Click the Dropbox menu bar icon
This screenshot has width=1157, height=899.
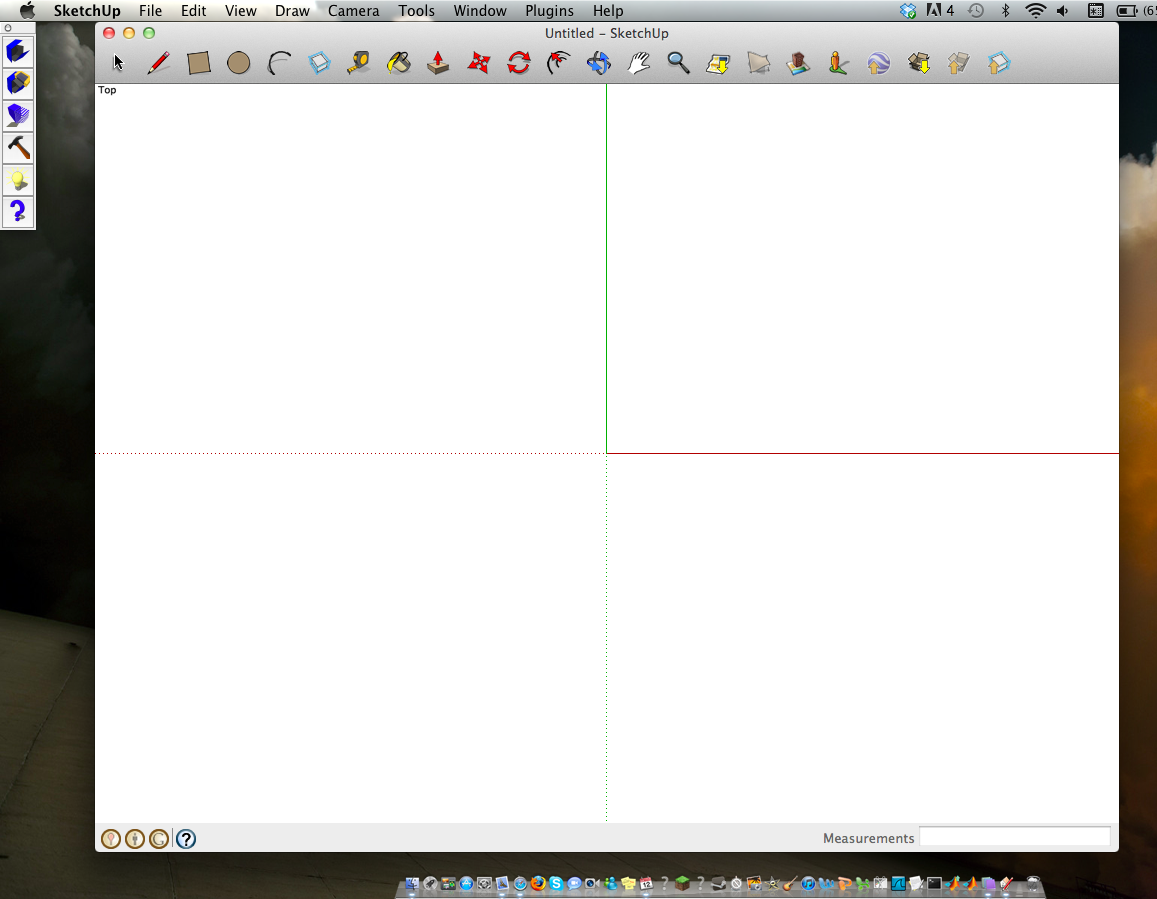908,11
